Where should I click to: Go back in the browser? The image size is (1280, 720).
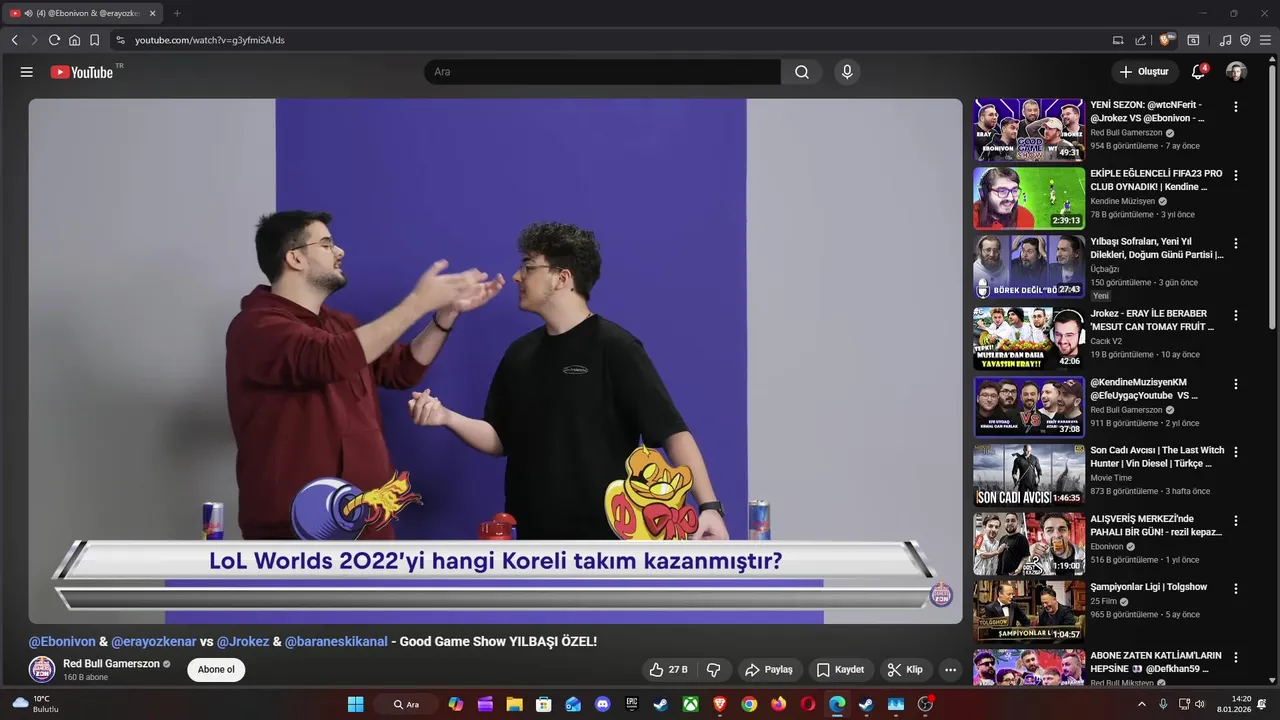(x=15, y=40)
